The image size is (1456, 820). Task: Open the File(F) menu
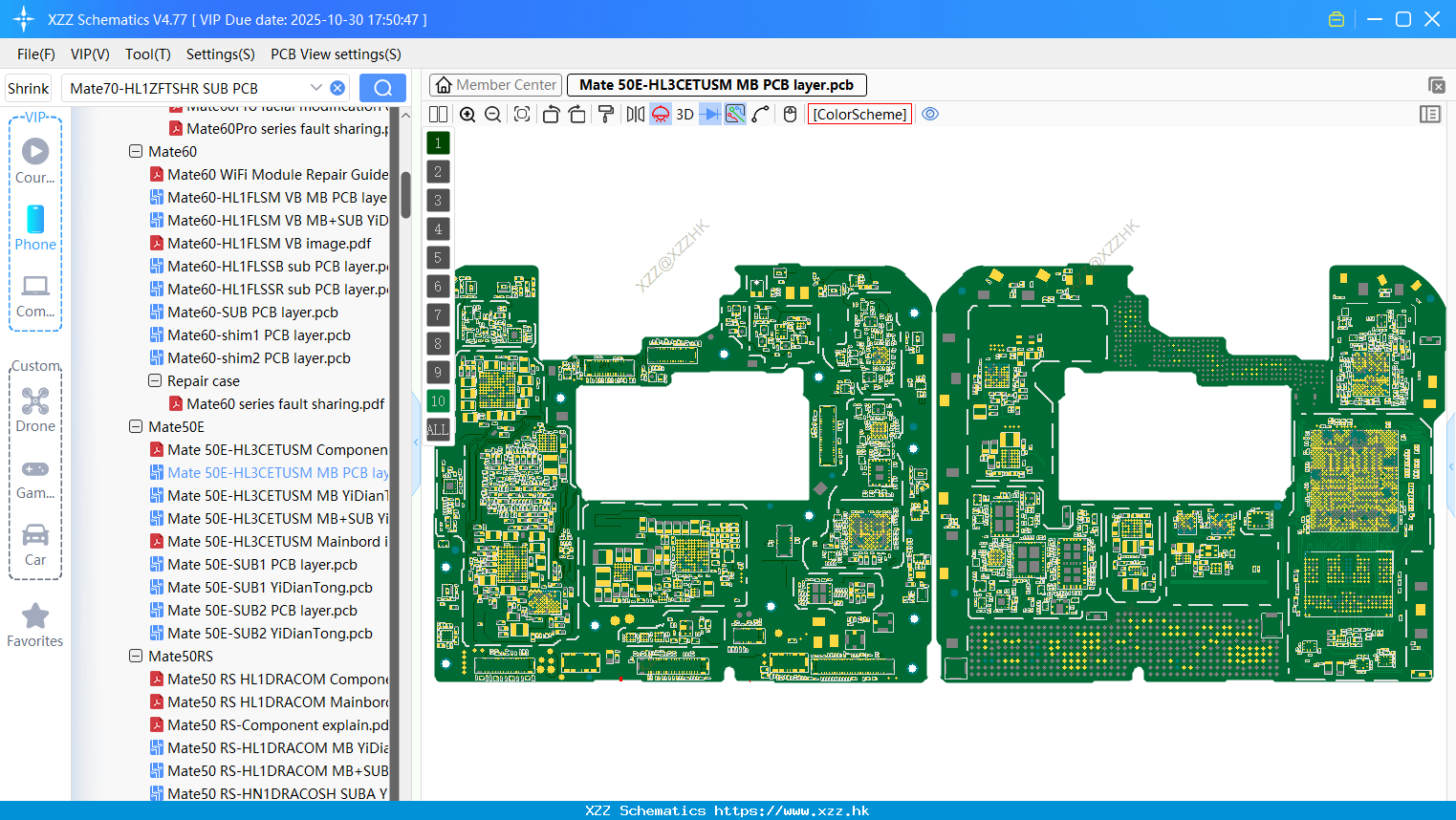coord(36,54)
